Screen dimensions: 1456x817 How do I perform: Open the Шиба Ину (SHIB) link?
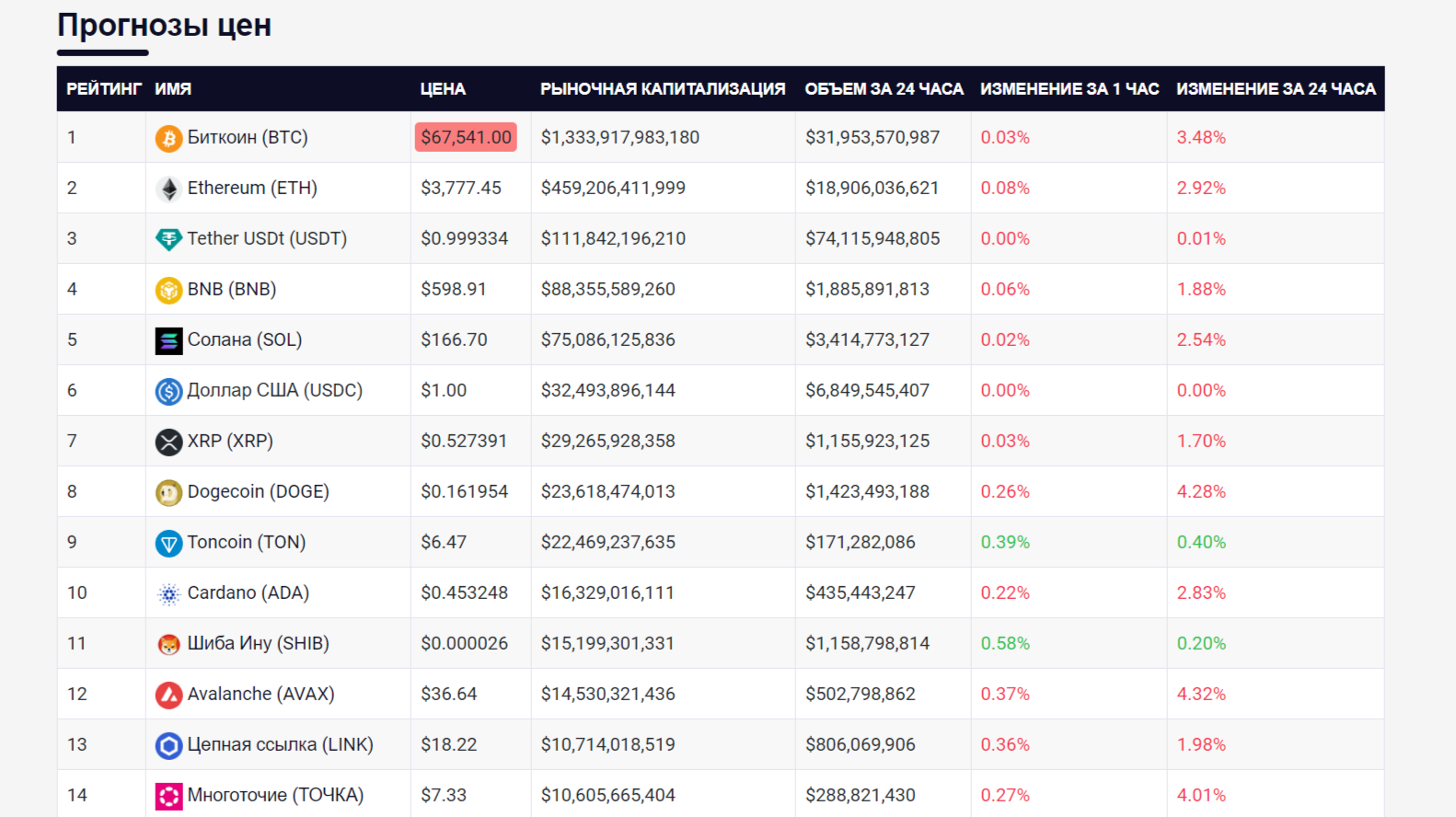[259, 643]
